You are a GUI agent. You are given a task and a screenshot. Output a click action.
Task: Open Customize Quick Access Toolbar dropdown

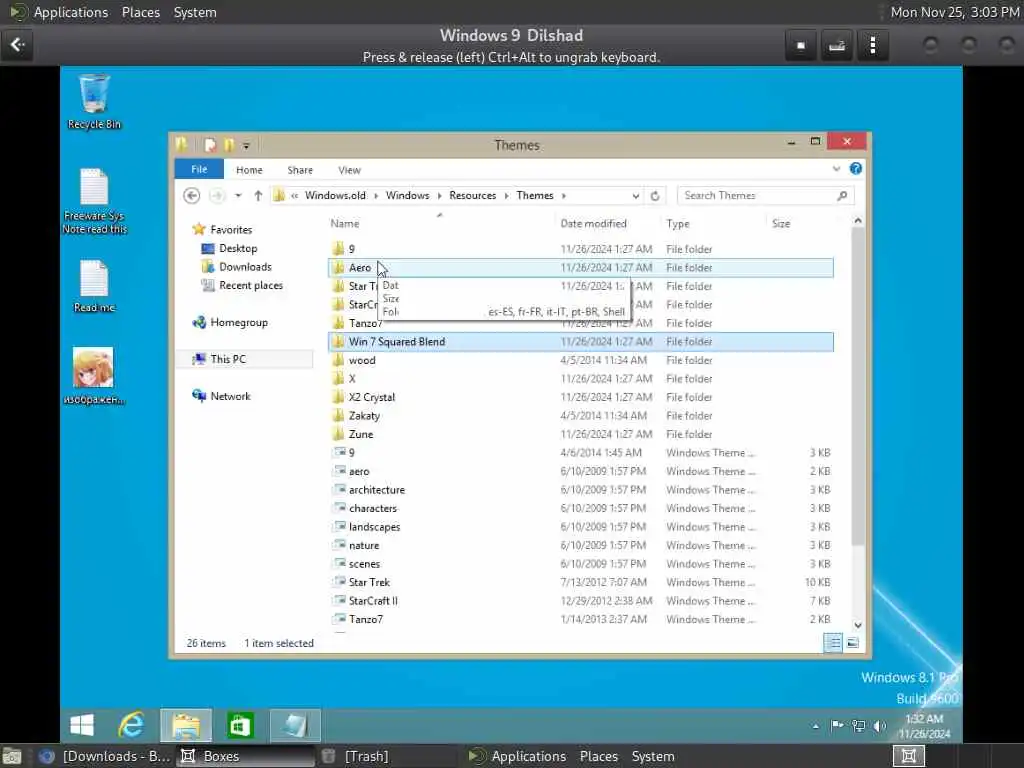tap(246, 146)
